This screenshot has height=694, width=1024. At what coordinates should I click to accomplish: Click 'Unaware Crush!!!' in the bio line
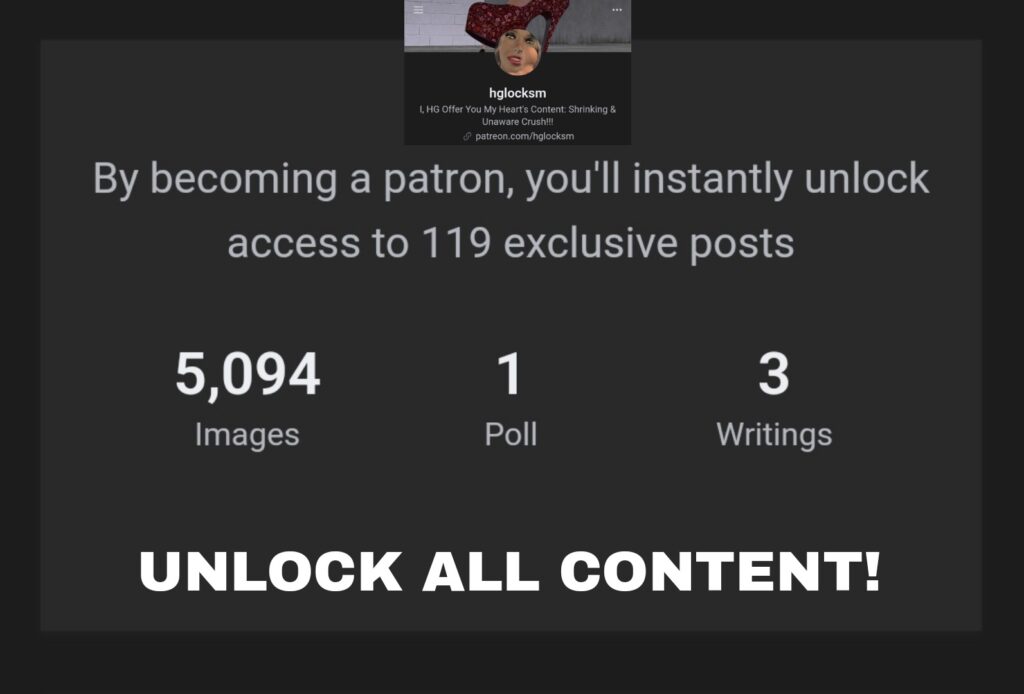[518, 121]
